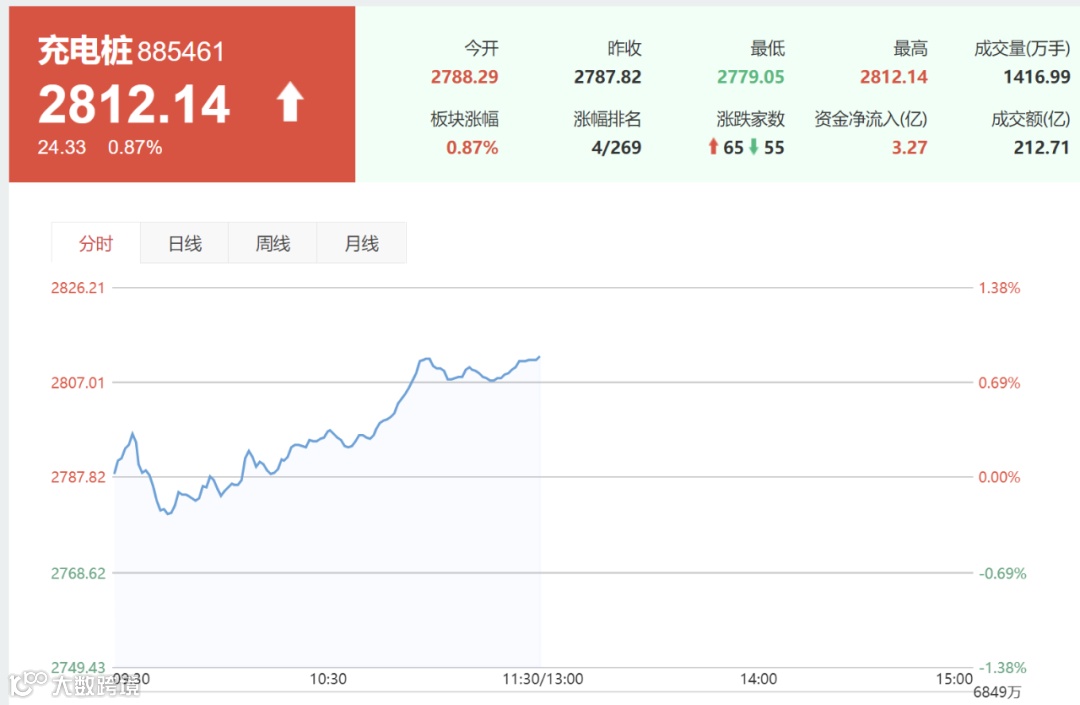The image size is (1080, 705).
Task: Click the sector name 充电桩 title
Action: (85, 51)
